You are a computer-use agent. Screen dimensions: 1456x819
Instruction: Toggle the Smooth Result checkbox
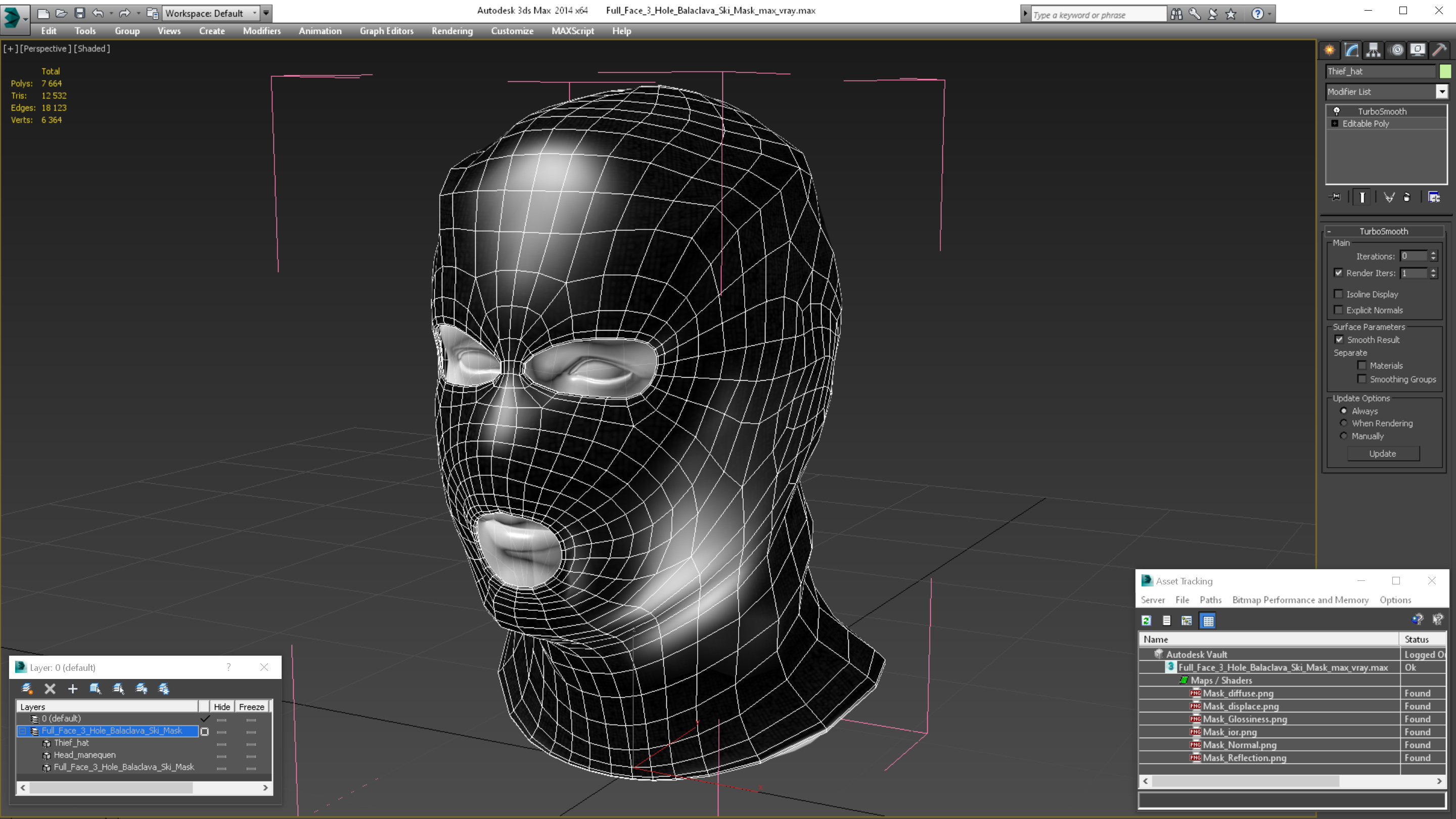(1339, 339)
